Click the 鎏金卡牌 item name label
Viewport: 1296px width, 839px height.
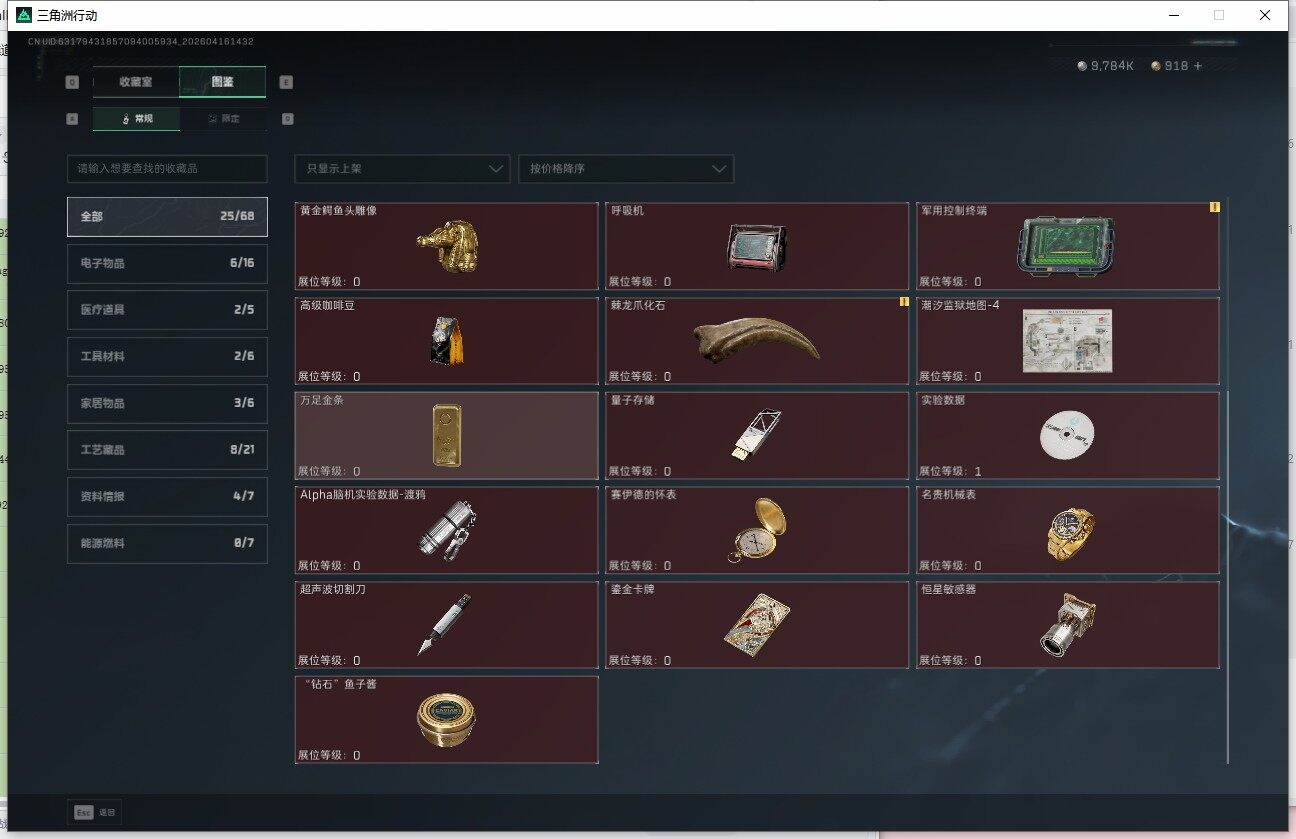pos(632,589)
